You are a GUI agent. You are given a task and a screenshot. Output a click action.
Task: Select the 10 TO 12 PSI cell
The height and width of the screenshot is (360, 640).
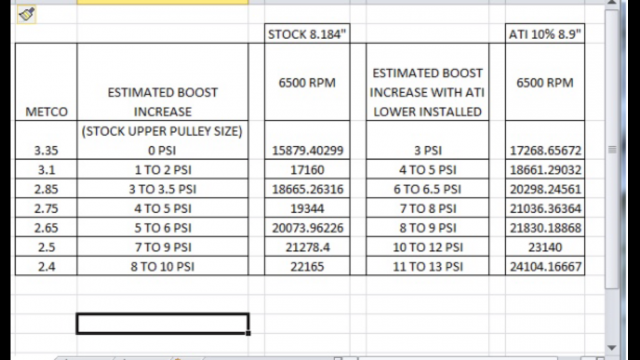coord(427,247)
